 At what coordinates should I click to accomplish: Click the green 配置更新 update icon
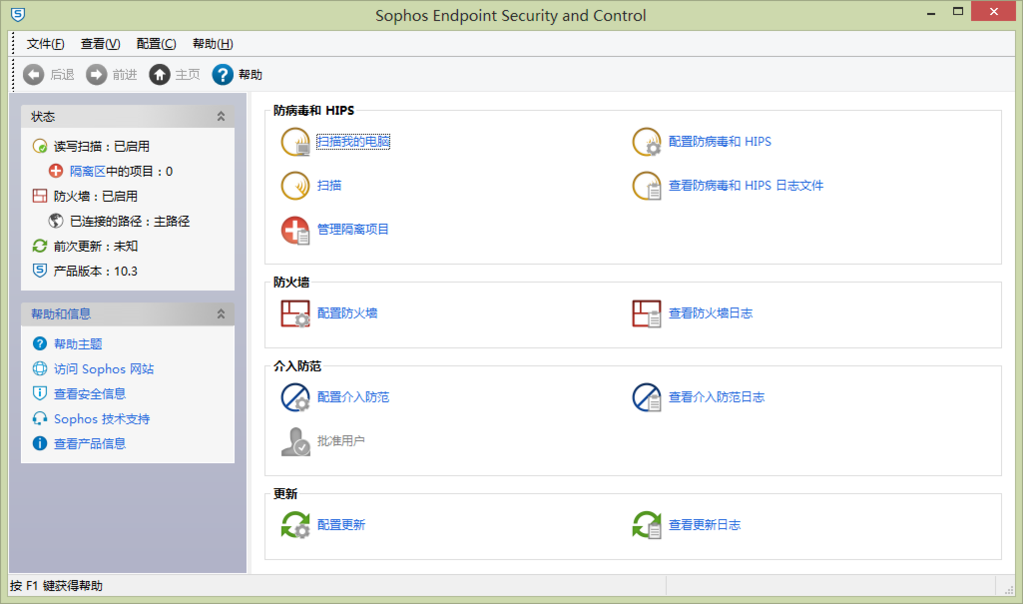coord(296,524)
